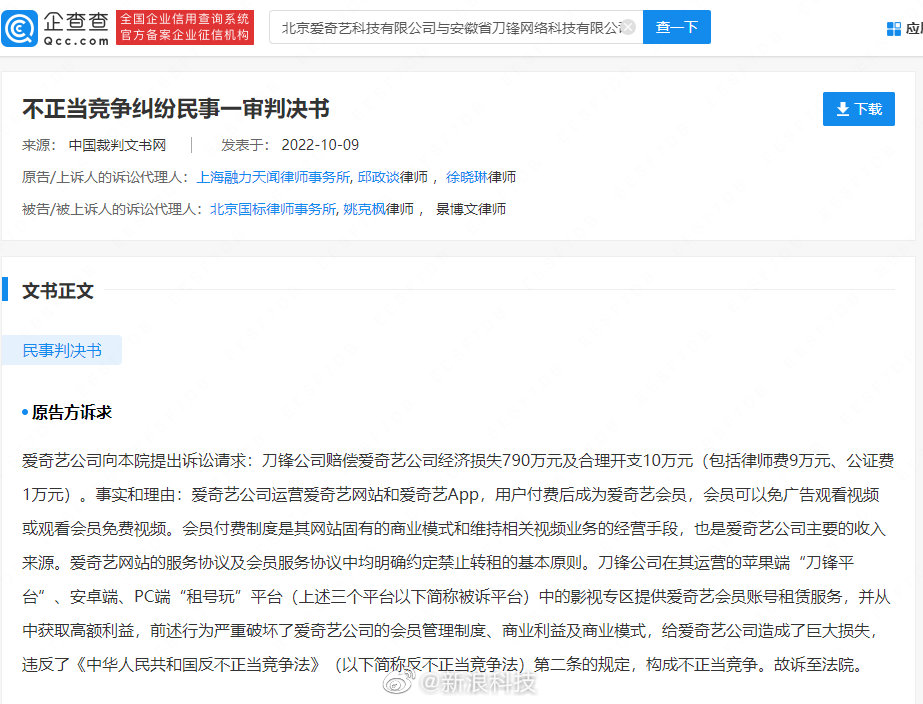This screenshot has height=704, width=923.
Task: Open lawyer 邱政谈 profile link
Action: pyautogui.click(x=378, y=177)
